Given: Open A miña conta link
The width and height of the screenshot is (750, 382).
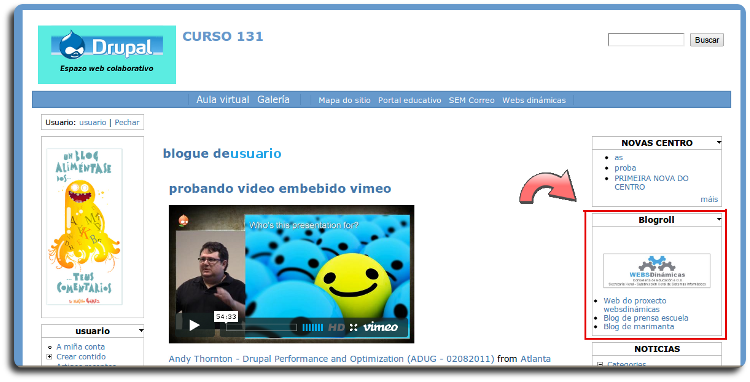Looking at the screenshot, I should [80, 347].
